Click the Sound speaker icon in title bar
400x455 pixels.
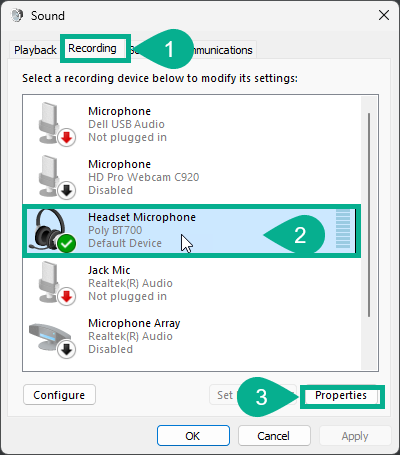pyautogui.click(x=17, y=15)
